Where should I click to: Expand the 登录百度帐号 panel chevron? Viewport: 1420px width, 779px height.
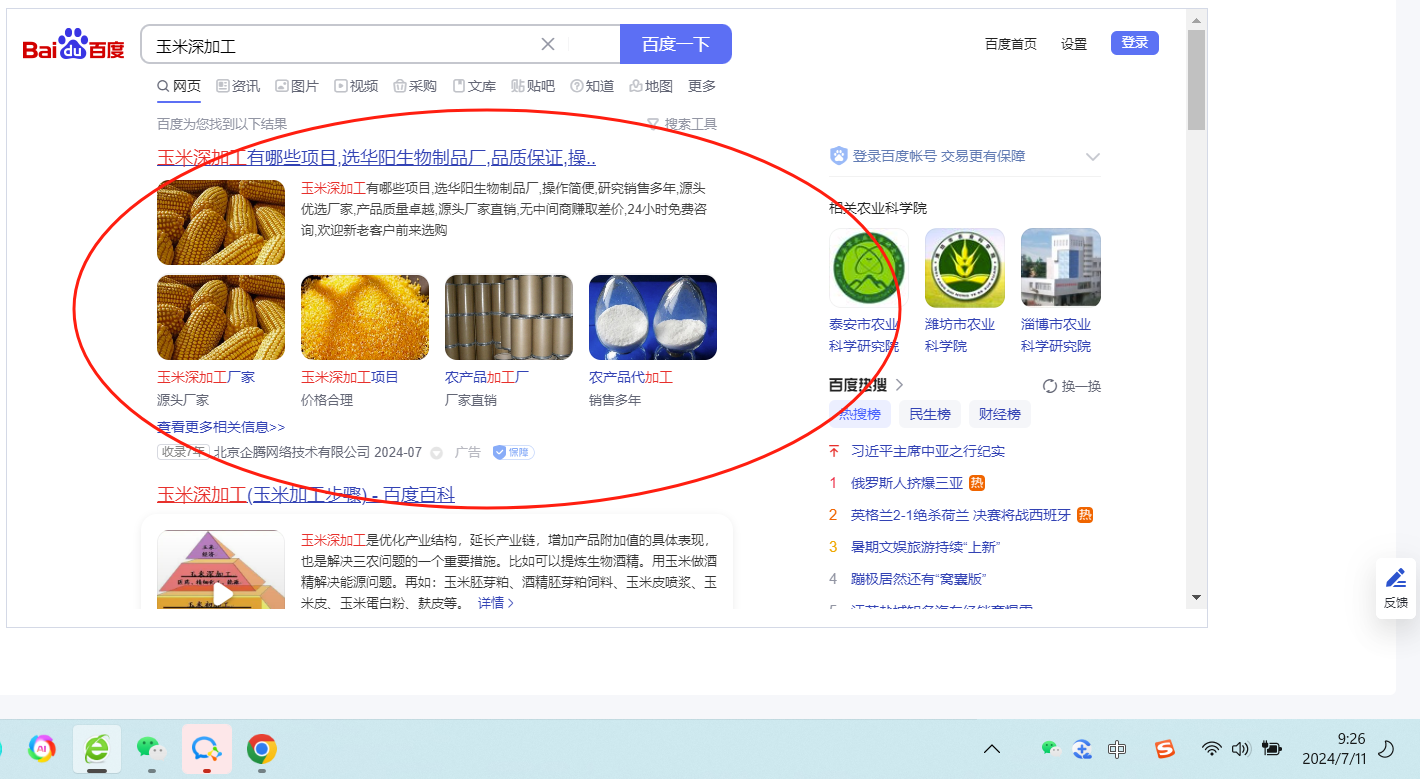coord(1092,157)
